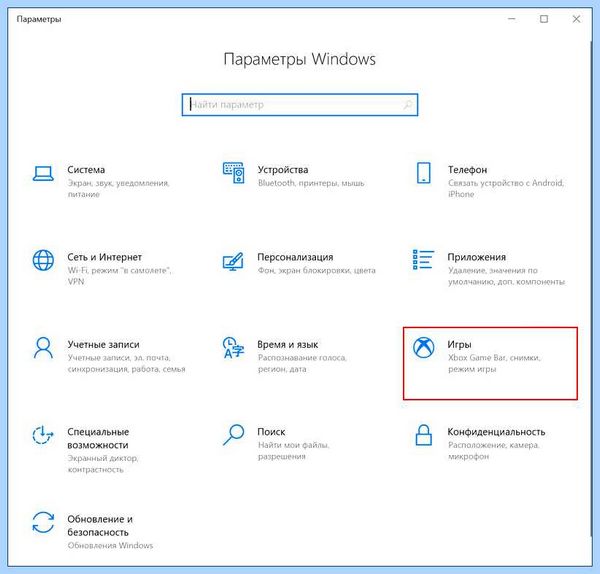
Task: Open the Сеть и Интернет heading
Action: pyautogui.click(x=104, y=257)
